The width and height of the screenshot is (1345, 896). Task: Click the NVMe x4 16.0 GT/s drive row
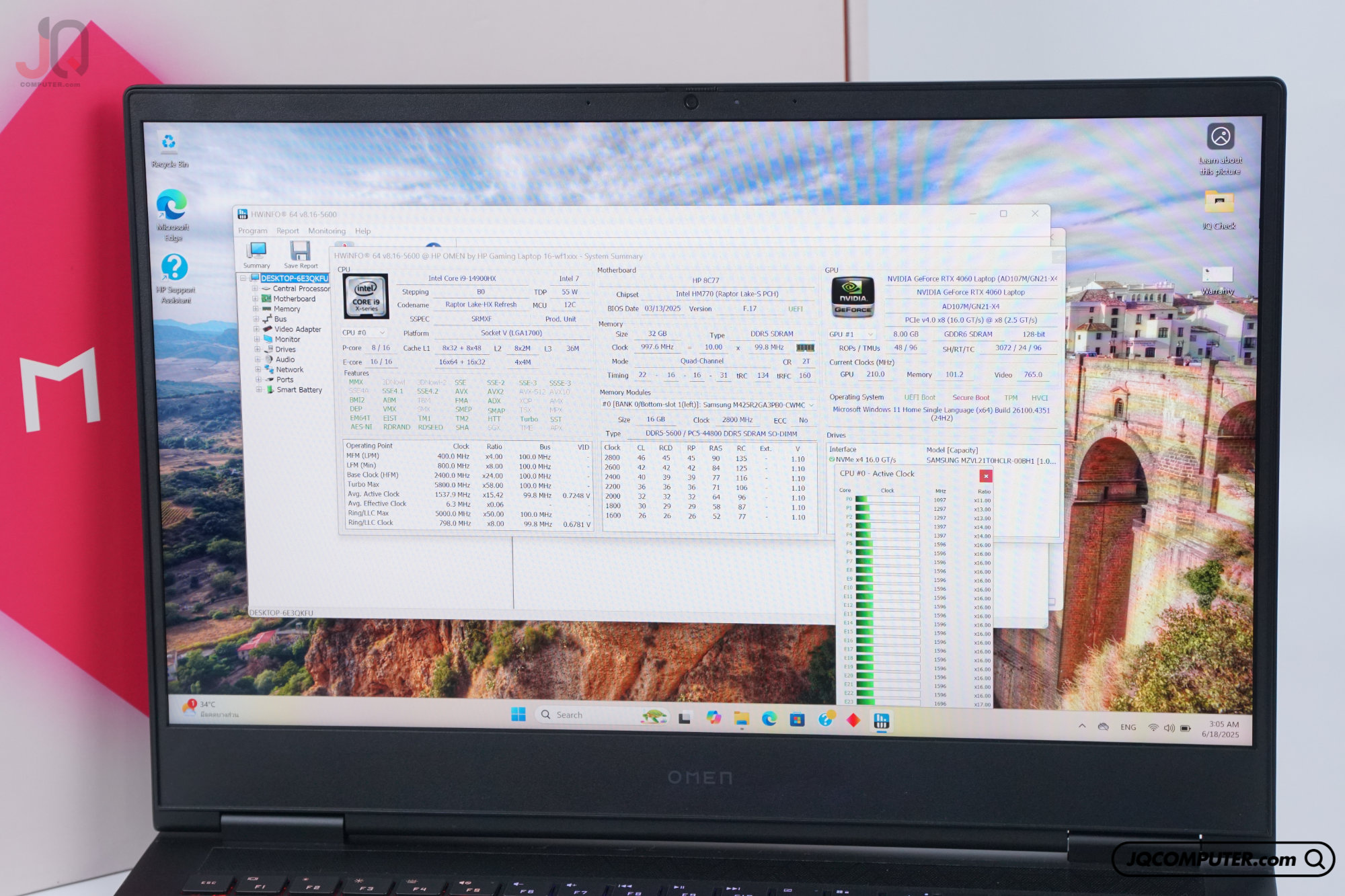943,460
